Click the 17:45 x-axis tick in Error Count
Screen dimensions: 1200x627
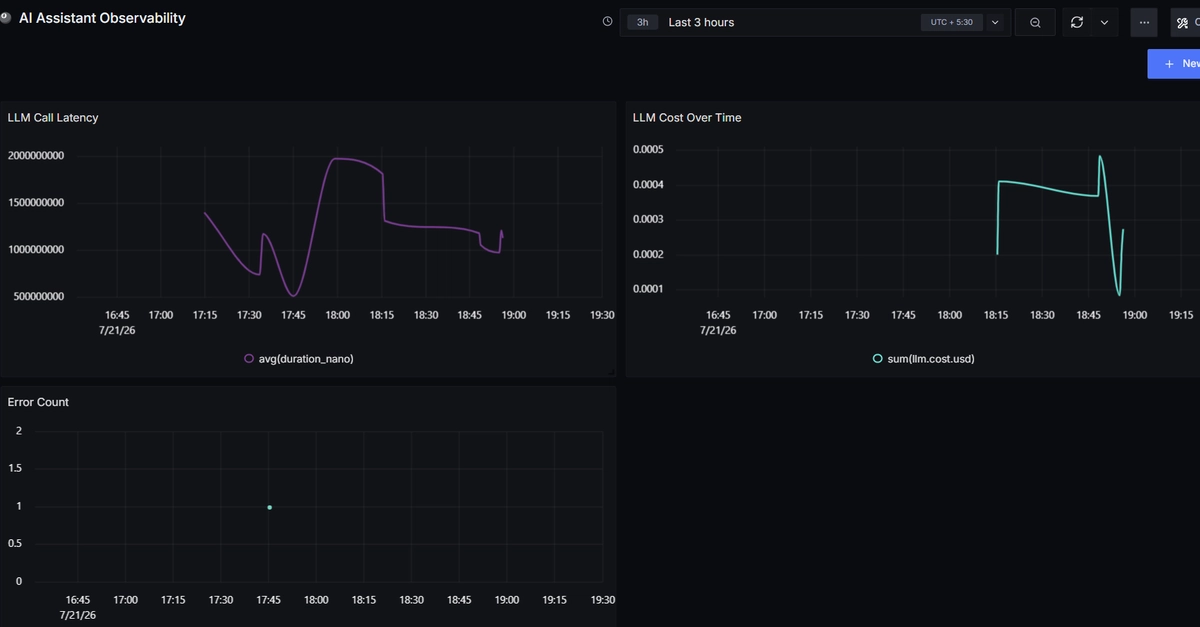[269, 600]
